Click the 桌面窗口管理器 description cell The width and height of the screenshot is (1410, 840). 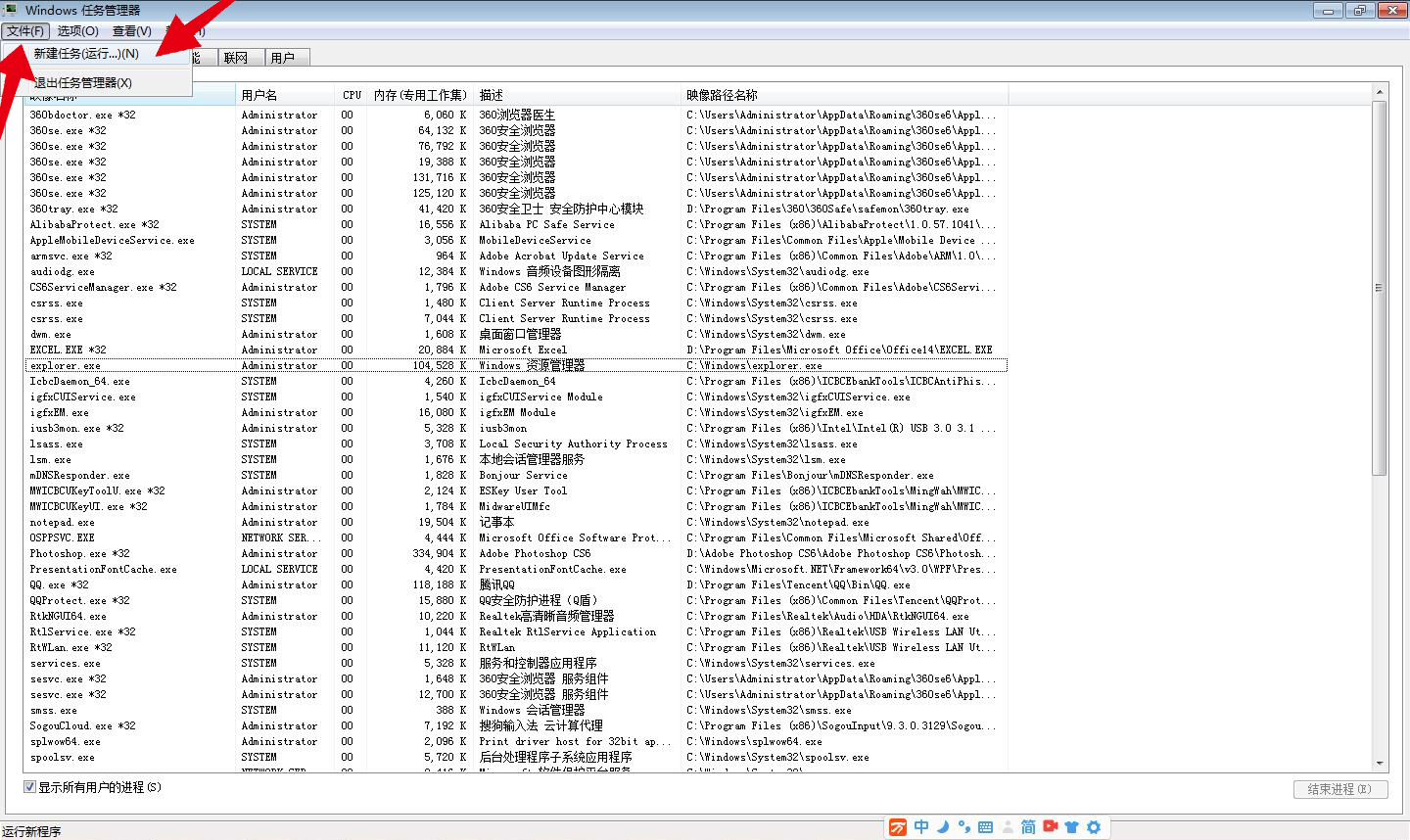(x=520, y=334)
